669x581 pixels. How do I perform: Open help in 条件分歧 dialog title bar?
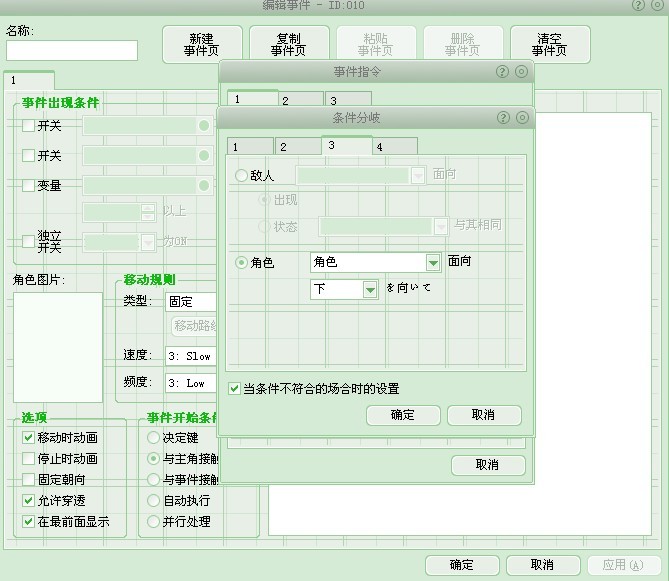[503, 117]
